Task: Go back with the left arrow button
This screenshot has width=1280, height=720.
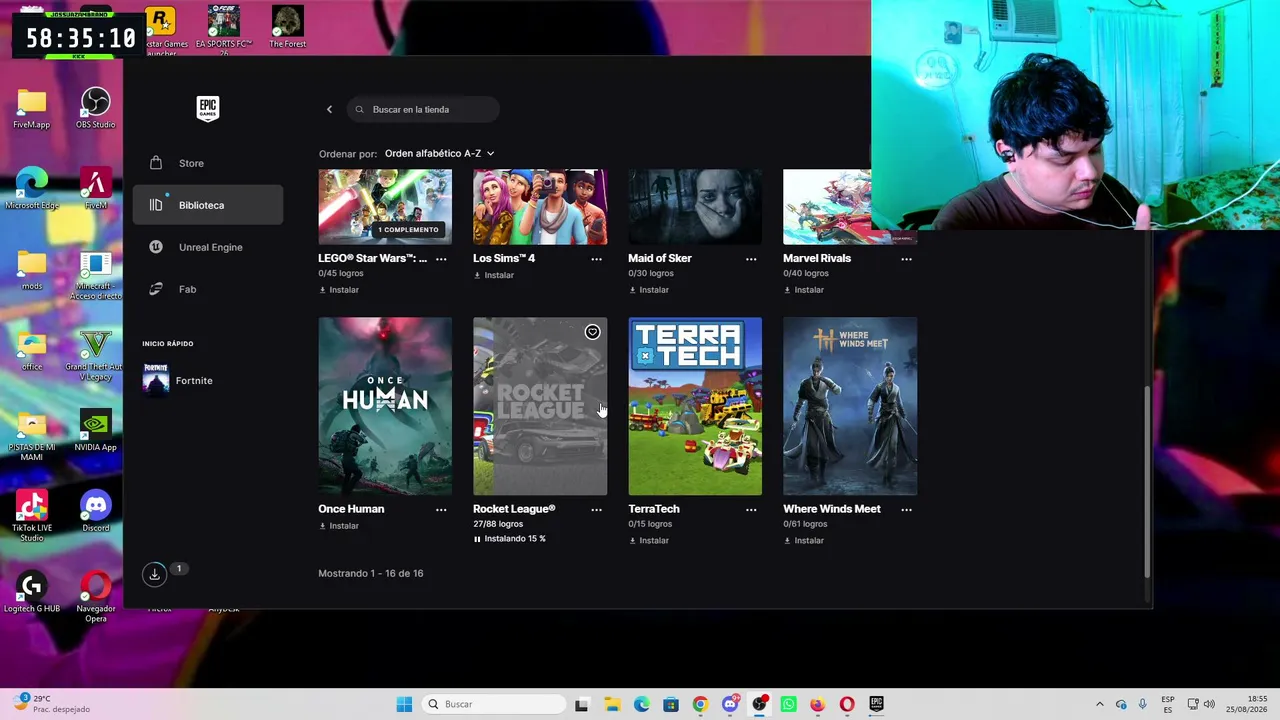Action: tap(329, 109)
